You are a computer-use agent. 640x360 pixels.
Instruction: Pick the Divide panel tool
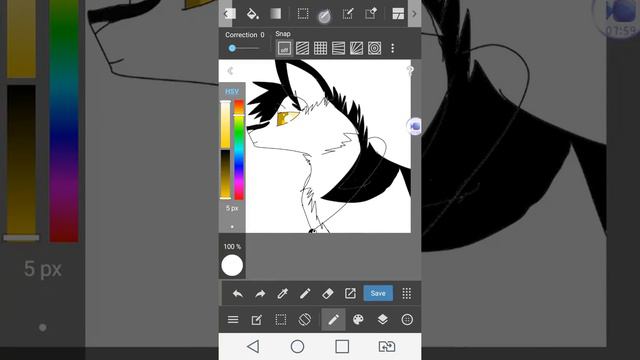(398, 14)
